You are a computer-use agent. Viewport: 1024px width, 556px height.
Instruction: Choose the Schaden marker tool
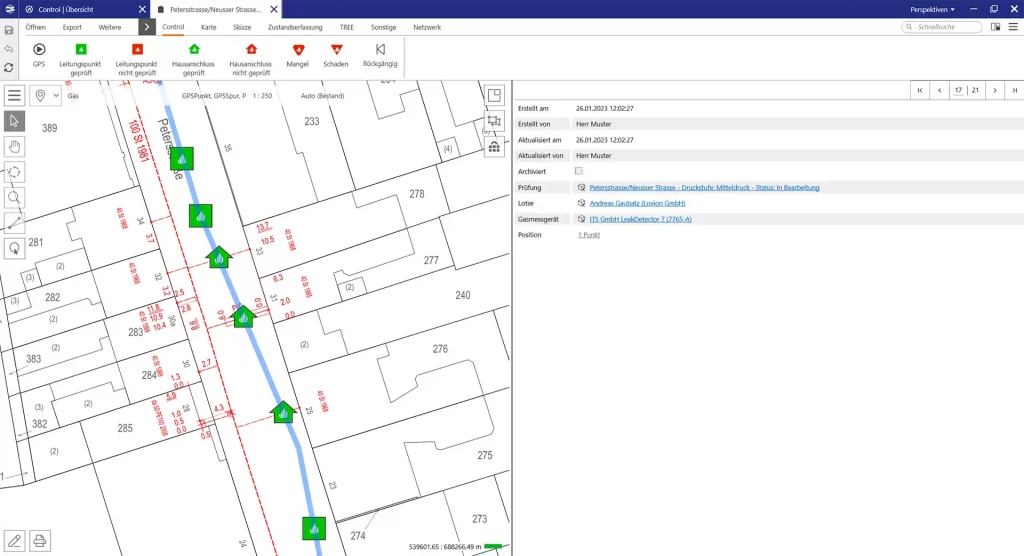point(336,54)
